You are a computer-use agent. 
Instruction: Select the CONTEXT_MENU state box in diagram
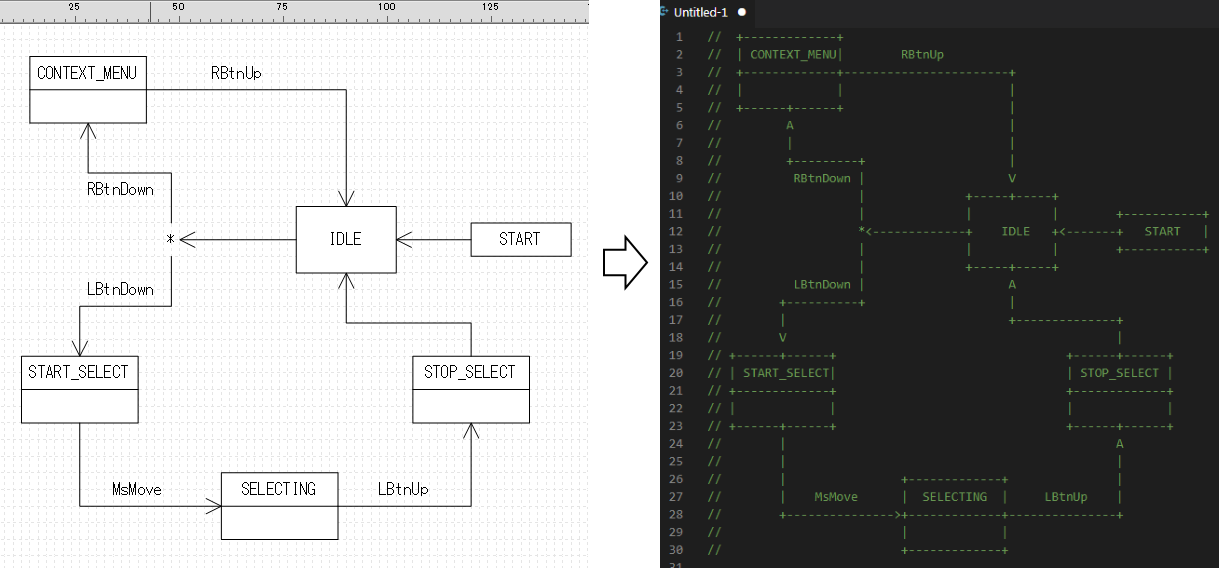(87, 89)
